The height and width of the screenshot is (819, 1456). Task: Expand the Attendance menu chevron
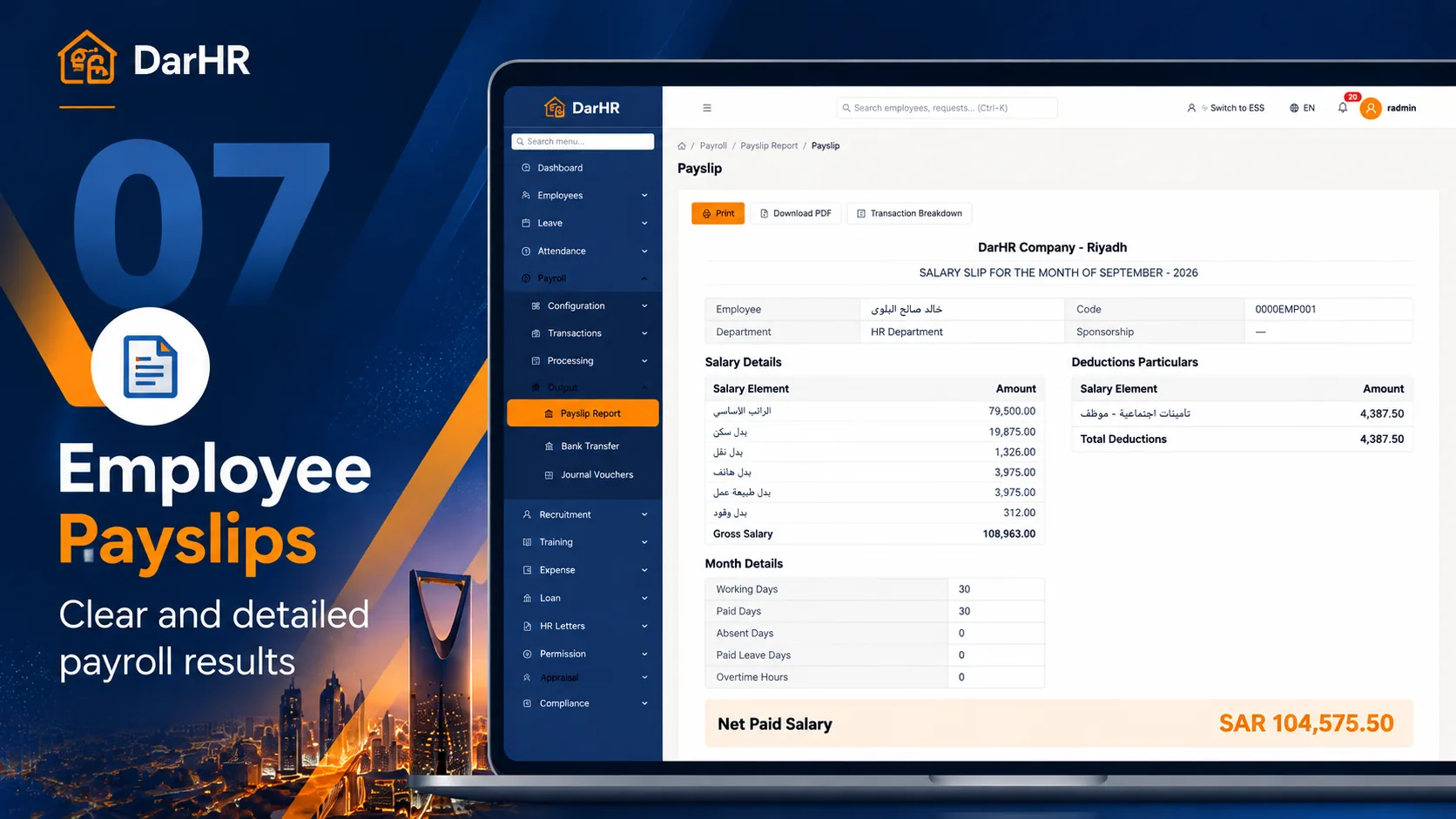(x=644, y=252)
